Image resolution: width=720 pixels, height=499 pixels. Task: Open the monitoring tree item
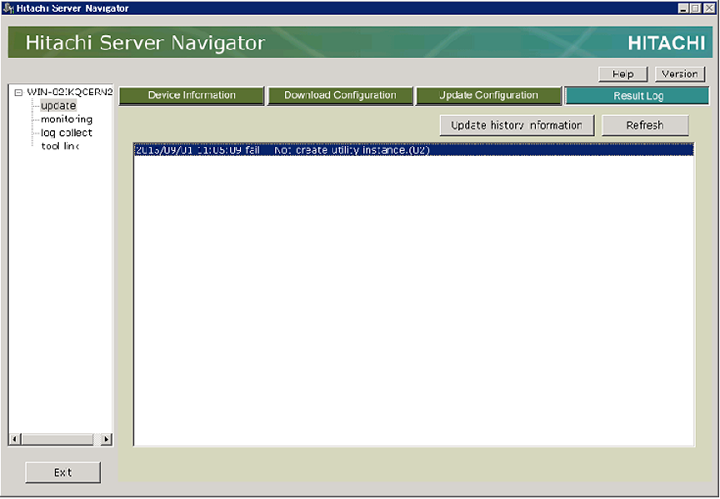point(67,119)
